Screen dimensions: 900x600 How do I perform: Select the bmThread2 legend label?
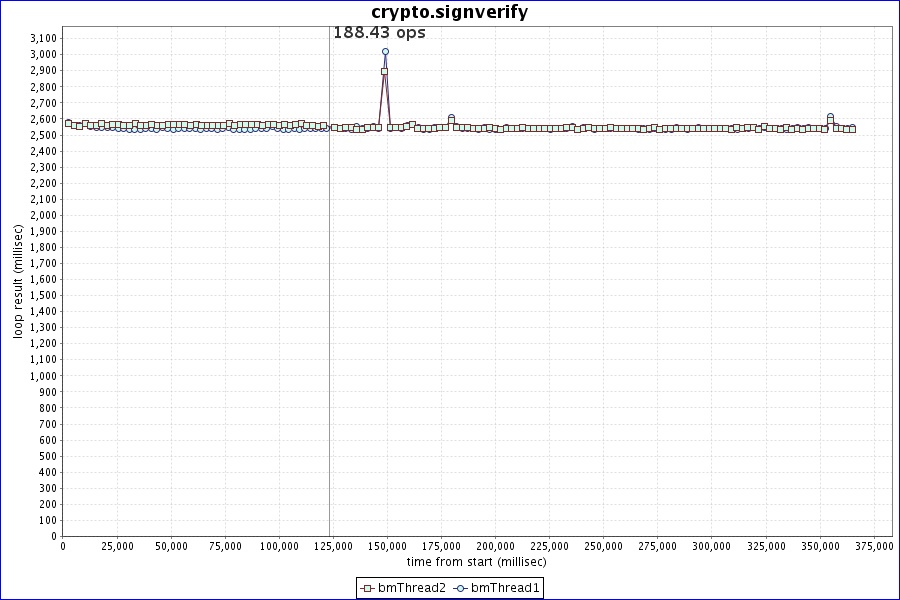(x=412, y=589)
